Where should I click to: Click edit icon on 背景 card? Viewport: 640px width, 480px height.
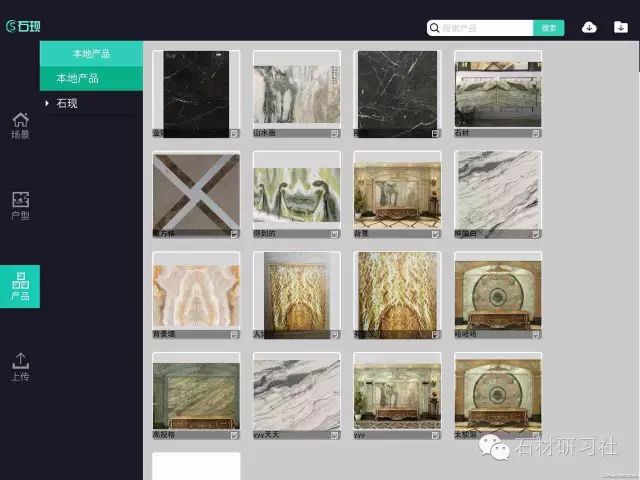click(436, 234)
